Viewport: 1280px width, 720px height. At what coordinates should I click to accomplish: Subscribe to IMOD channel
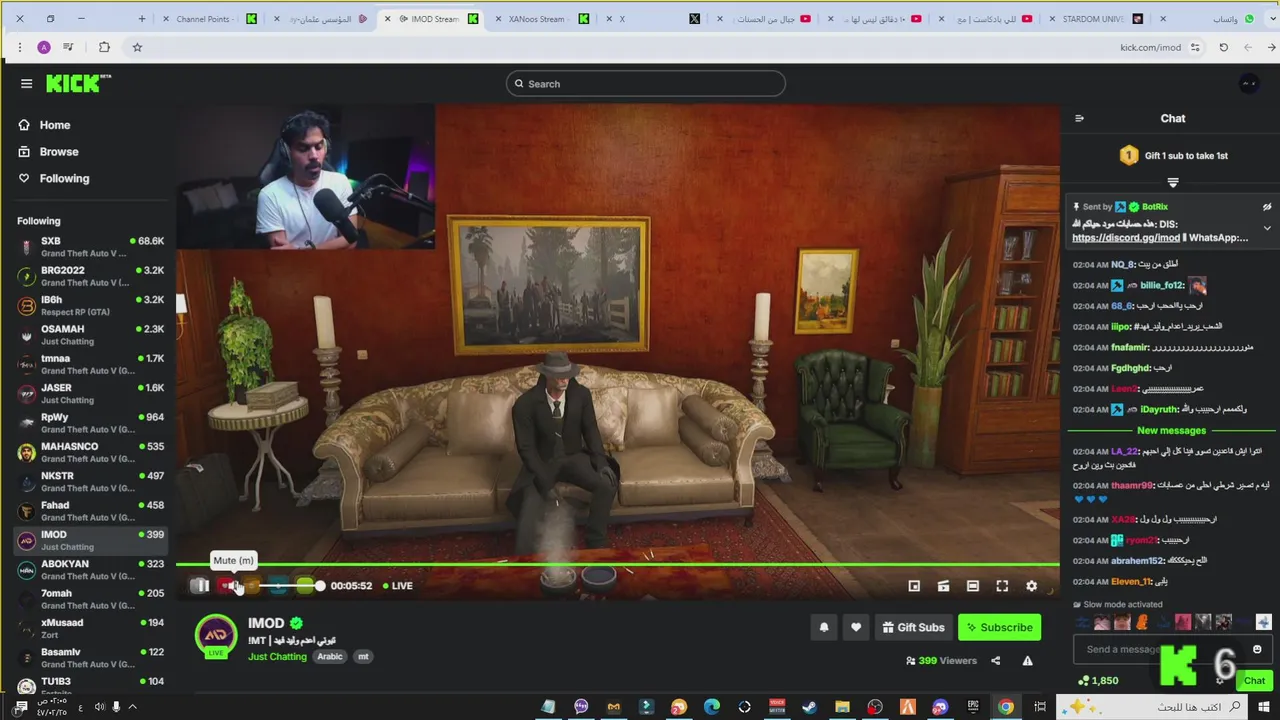pos(999,627)
